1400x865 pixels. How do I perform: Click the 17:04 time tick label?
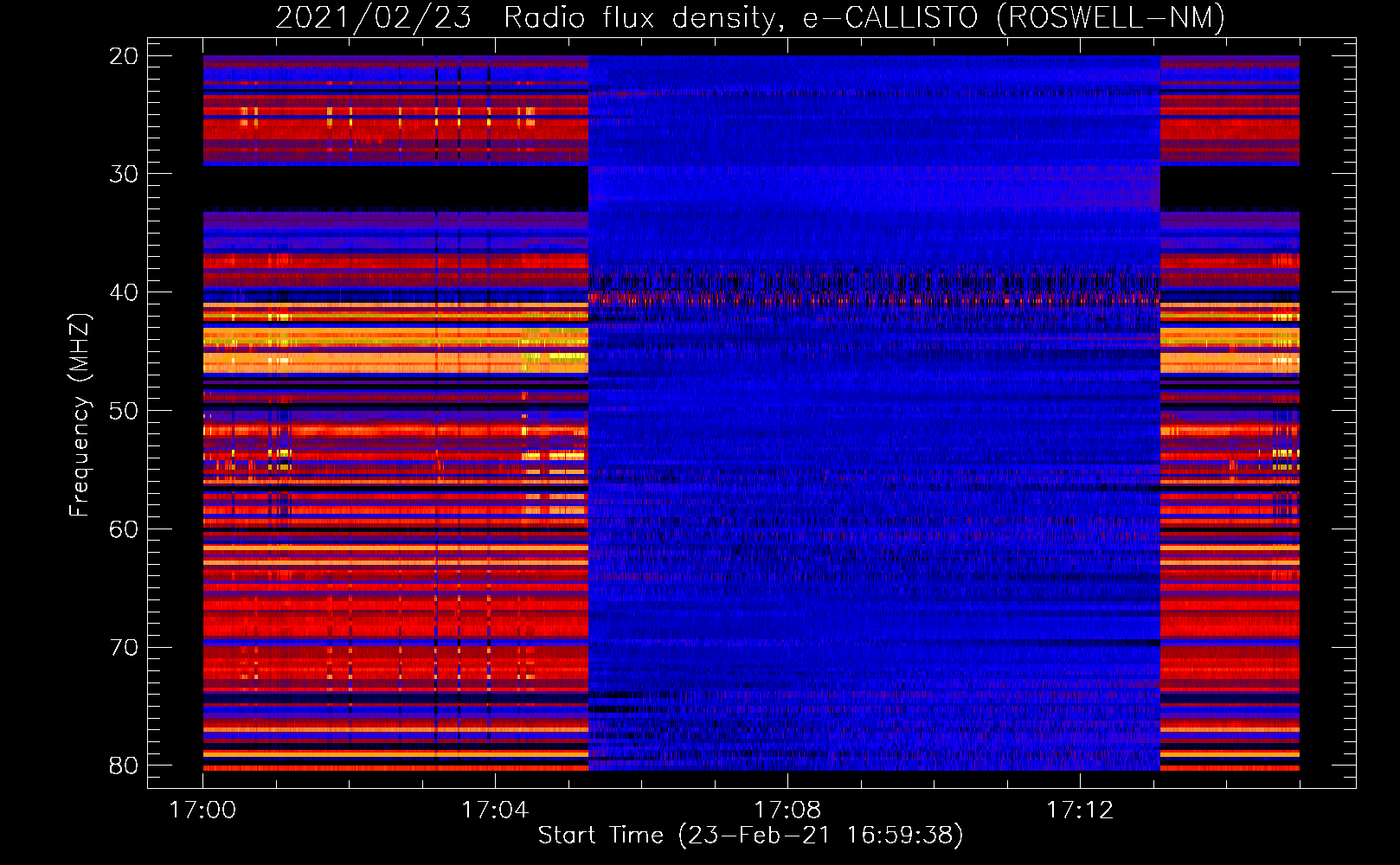(495, 811)
